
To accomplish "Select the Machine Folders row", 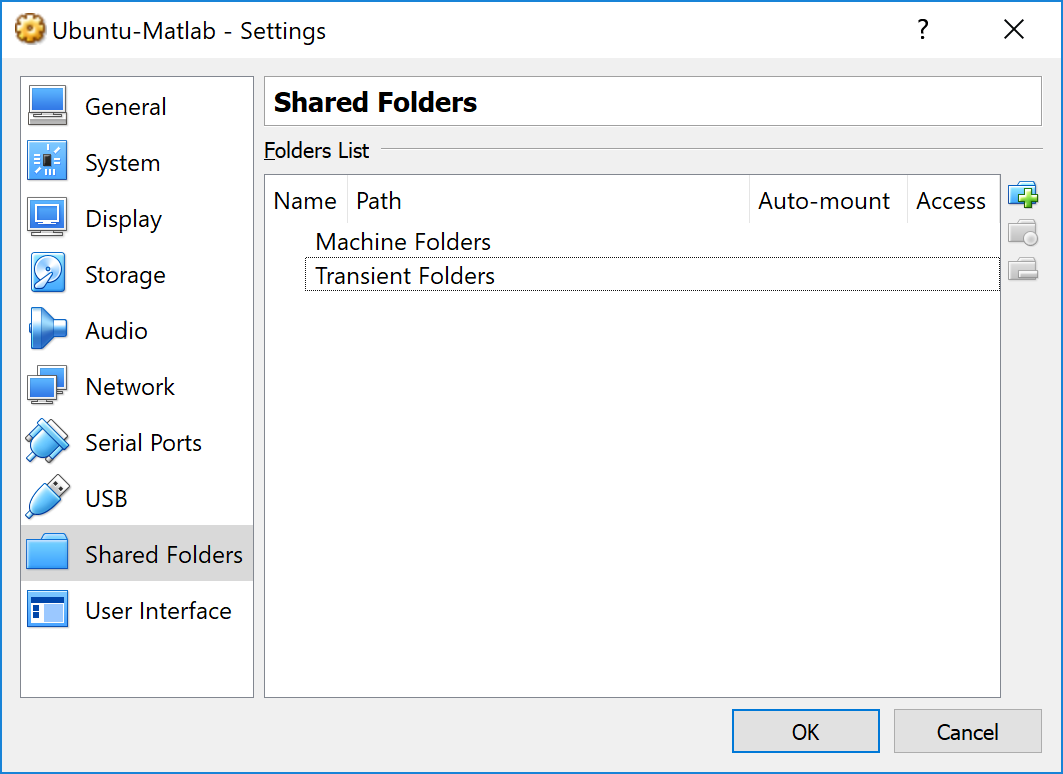I will (x=652, y=241).
